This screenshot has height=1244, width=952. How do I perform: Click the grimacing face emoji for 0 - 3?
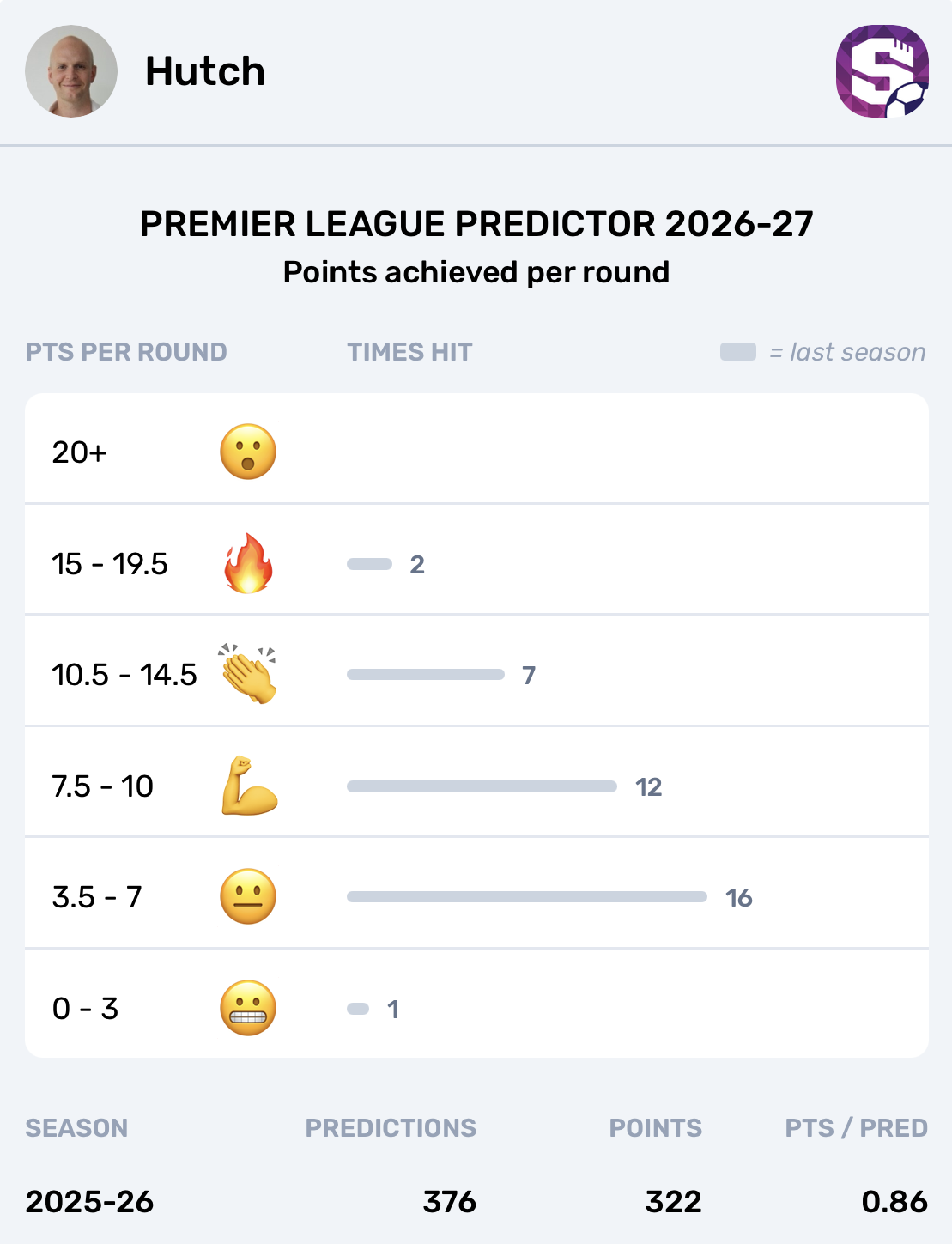[x=248, y=1008]
